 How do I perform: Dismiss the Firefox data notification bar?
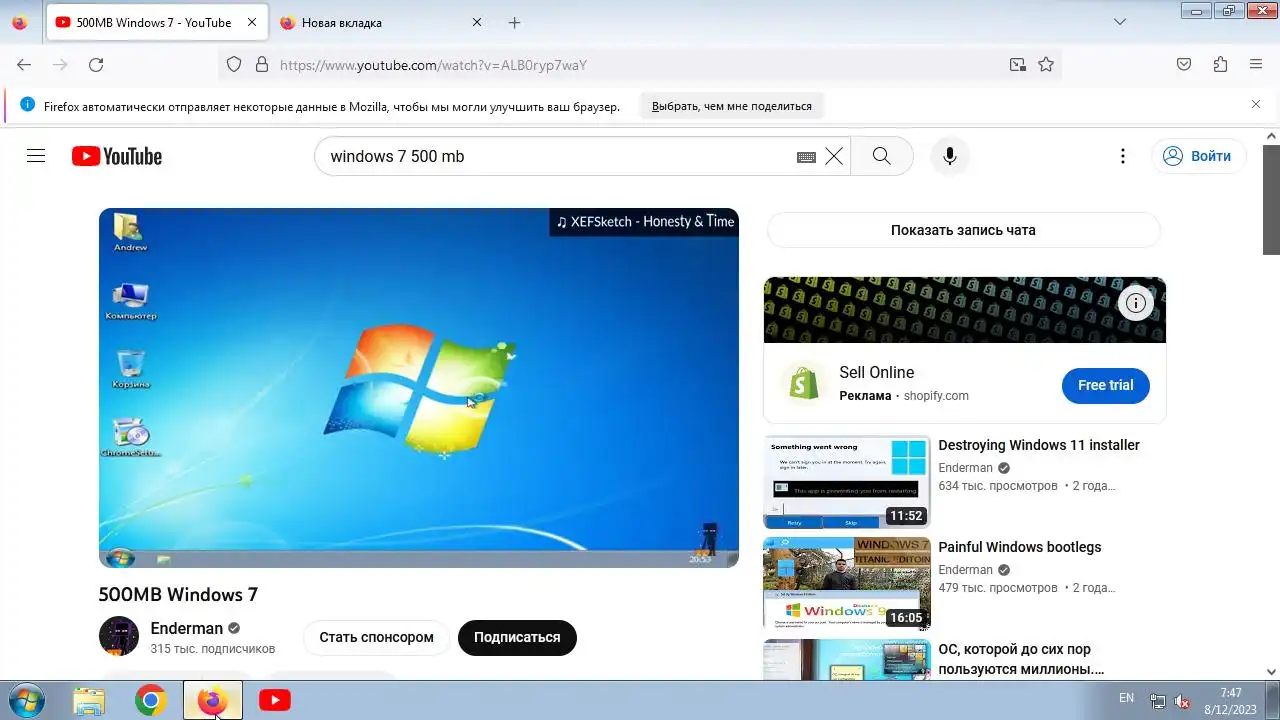point(1256,104)
